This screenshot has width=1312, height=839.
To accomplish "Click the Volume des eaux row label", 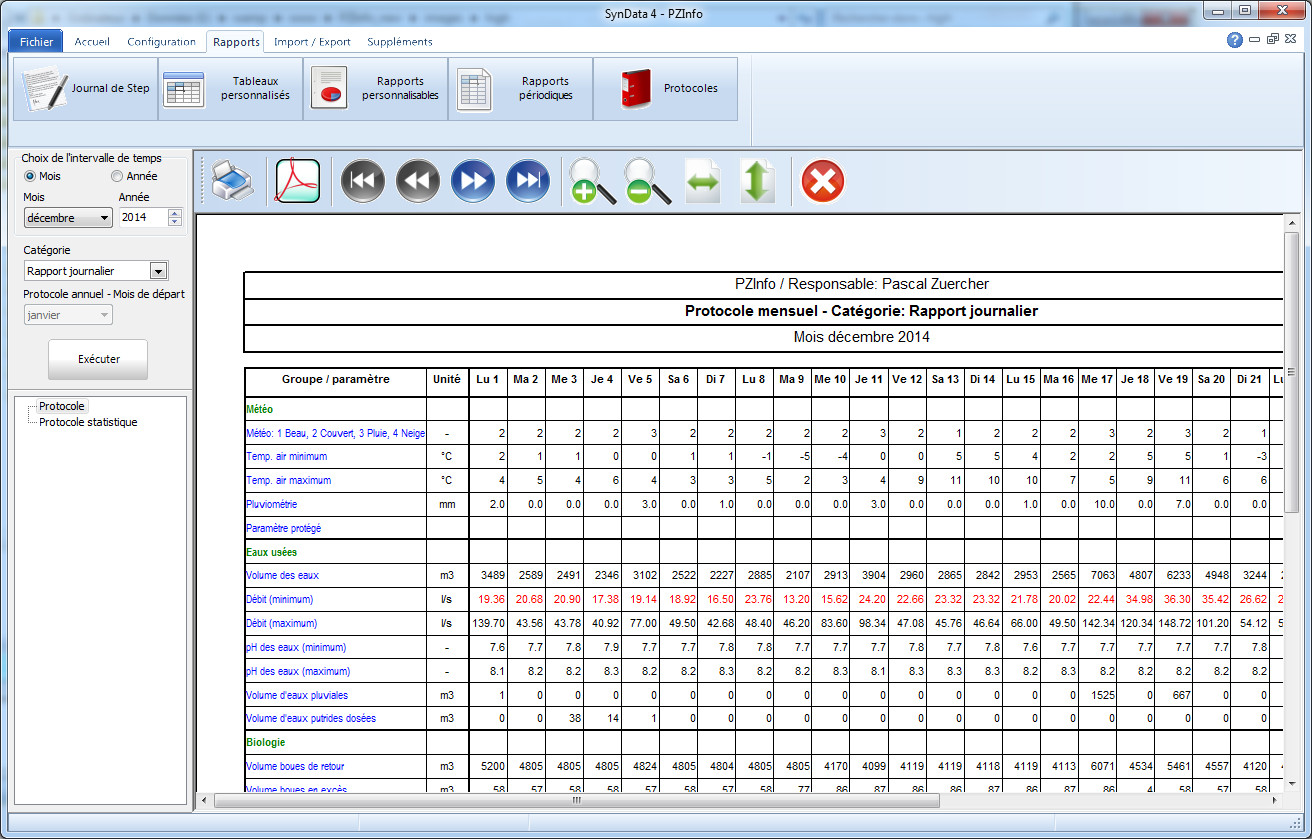I will click(x=283, y=576).
